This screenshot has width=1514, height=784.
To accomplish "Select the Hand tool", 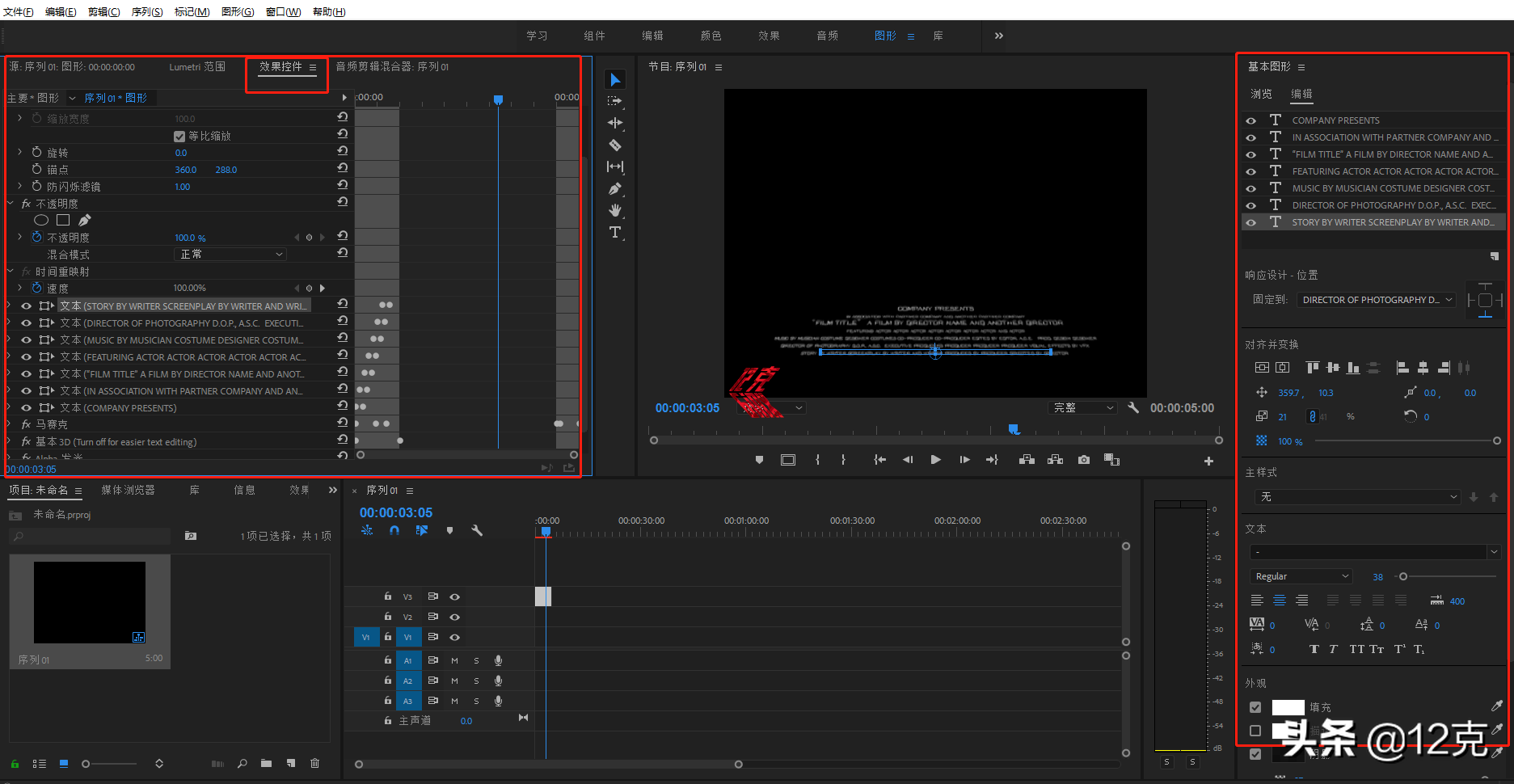I will (615, 211).
